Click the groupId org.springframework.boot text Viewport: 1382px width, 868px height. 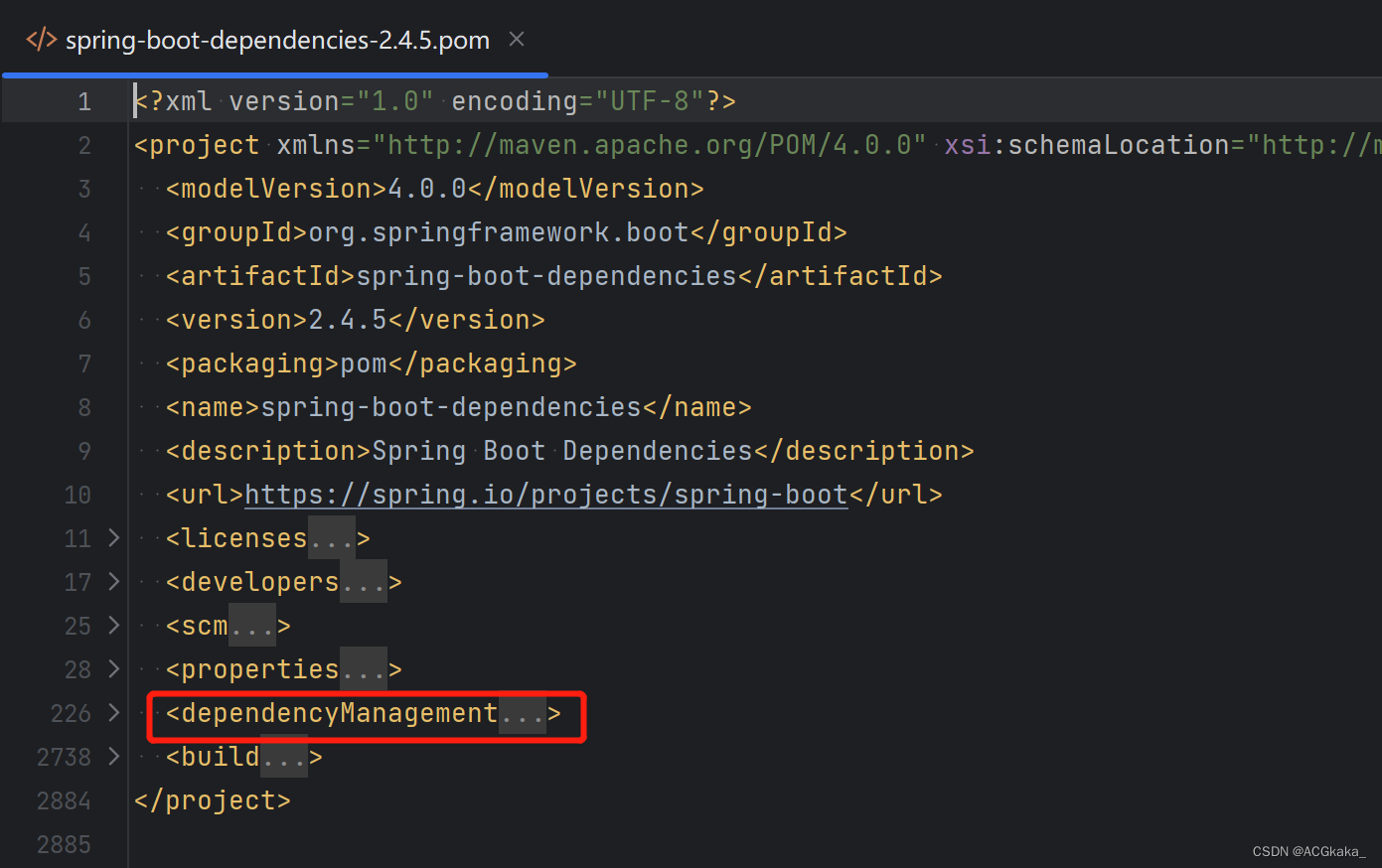[x=507, y=232]
